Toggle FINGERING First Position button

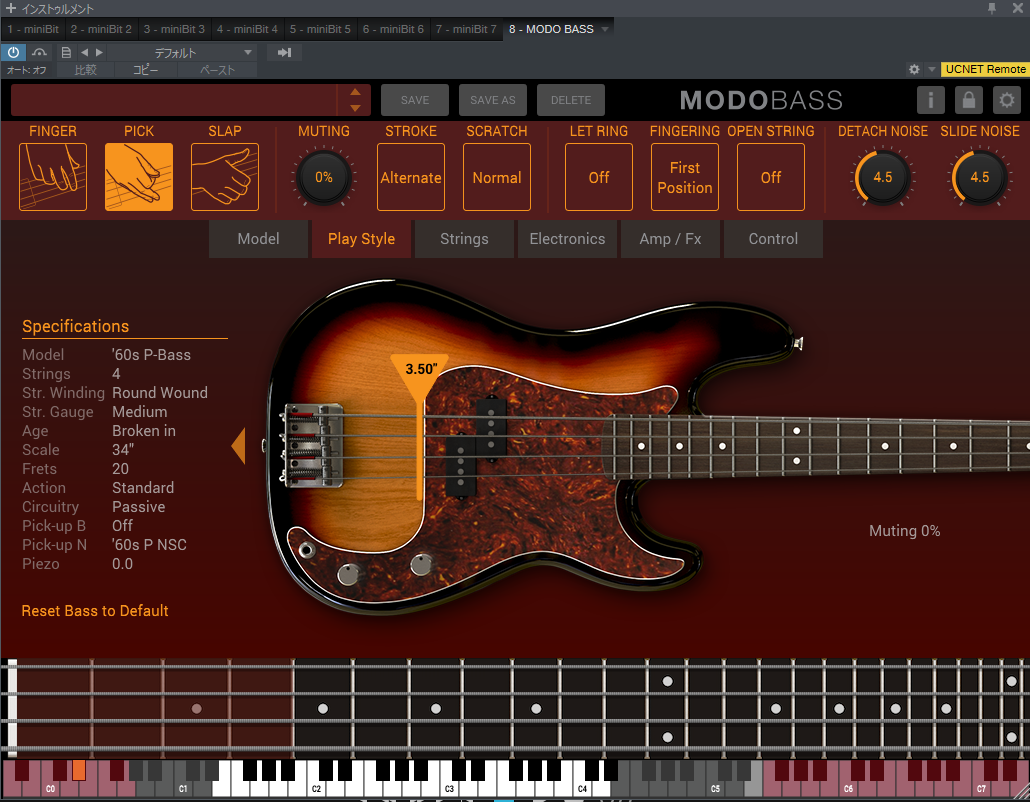pos(684,177)
